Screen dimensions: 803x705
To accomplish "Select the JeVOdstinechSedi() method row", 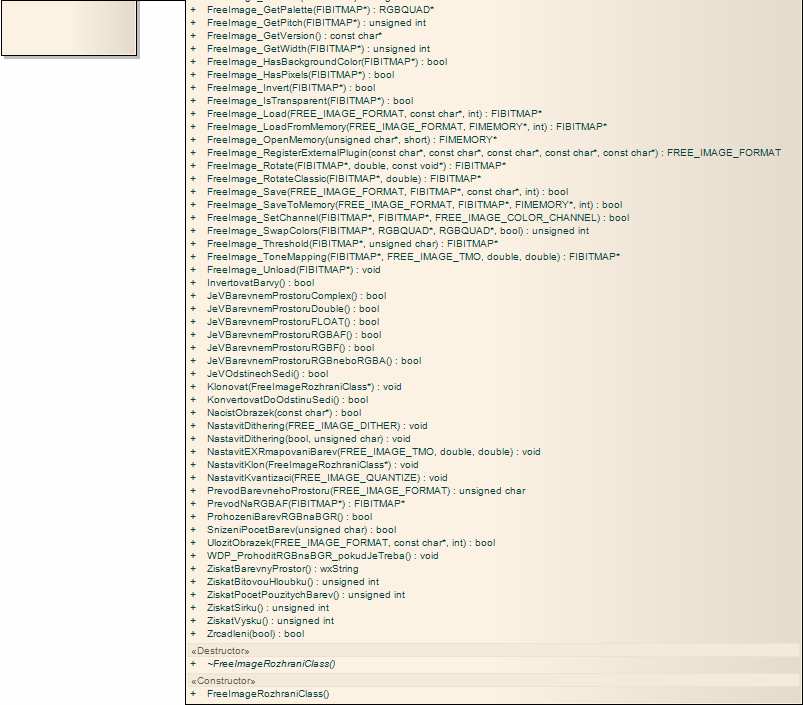I will (x=268, y=374).
